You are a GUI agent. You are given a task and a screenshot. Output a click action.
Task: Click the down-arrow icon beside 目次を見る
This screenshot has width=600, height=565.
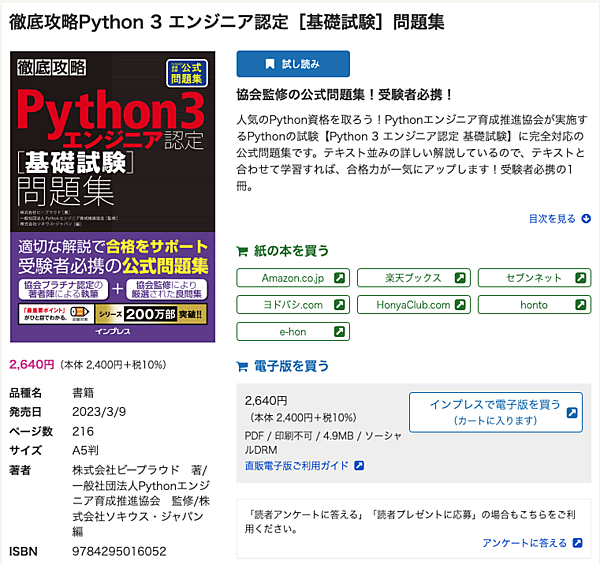tap(585, 218)
